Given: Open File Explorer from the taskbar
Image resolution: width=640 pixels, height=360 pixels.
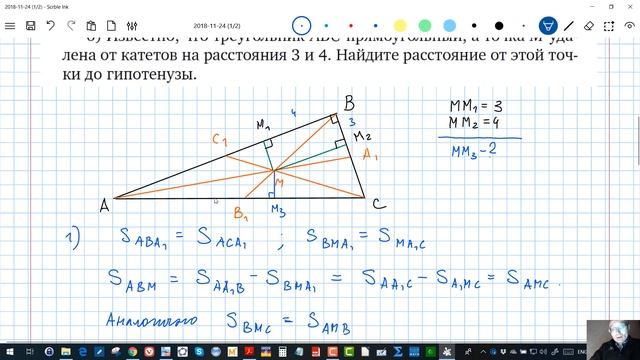Looking at the screenshot, I should tap(66, 352).
